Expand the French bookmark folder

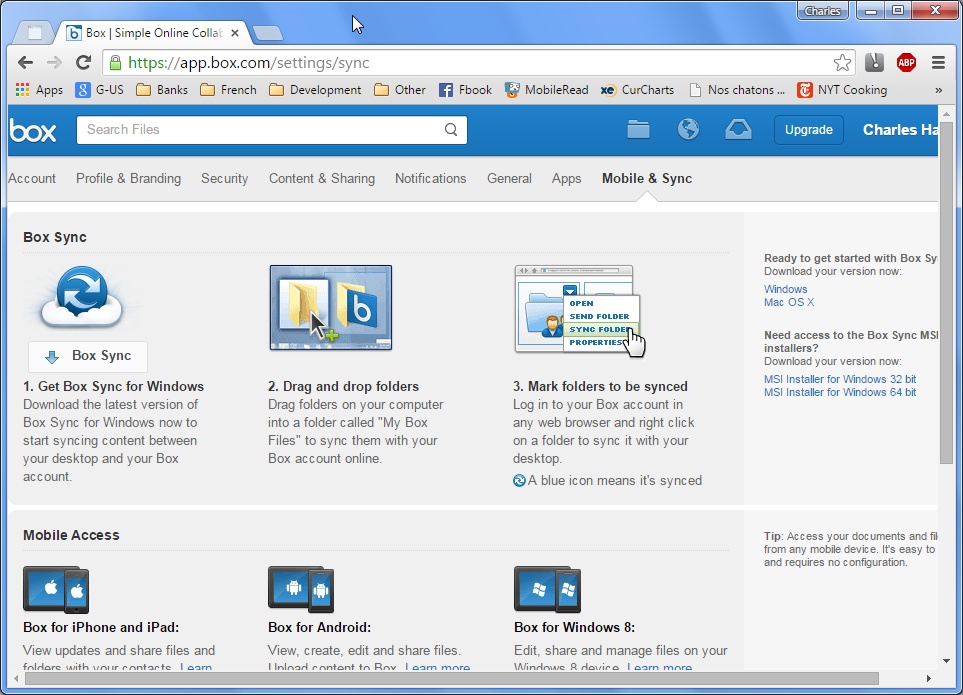pos(228,90)
